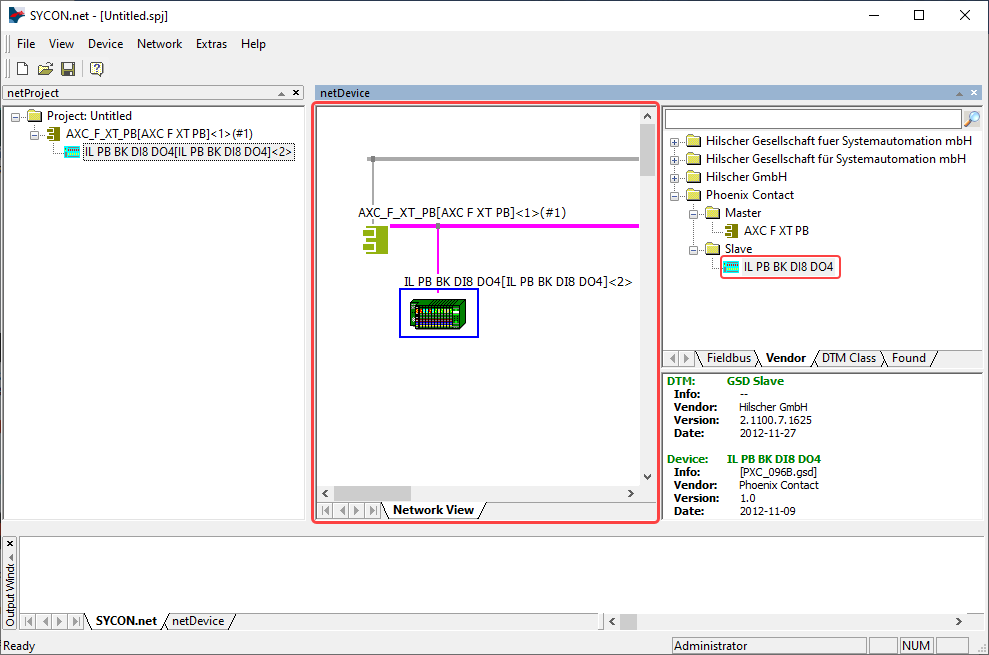The image size is (989, 655).
Task: Go to last Network View tab button
Action: click(x=373, y=510)
